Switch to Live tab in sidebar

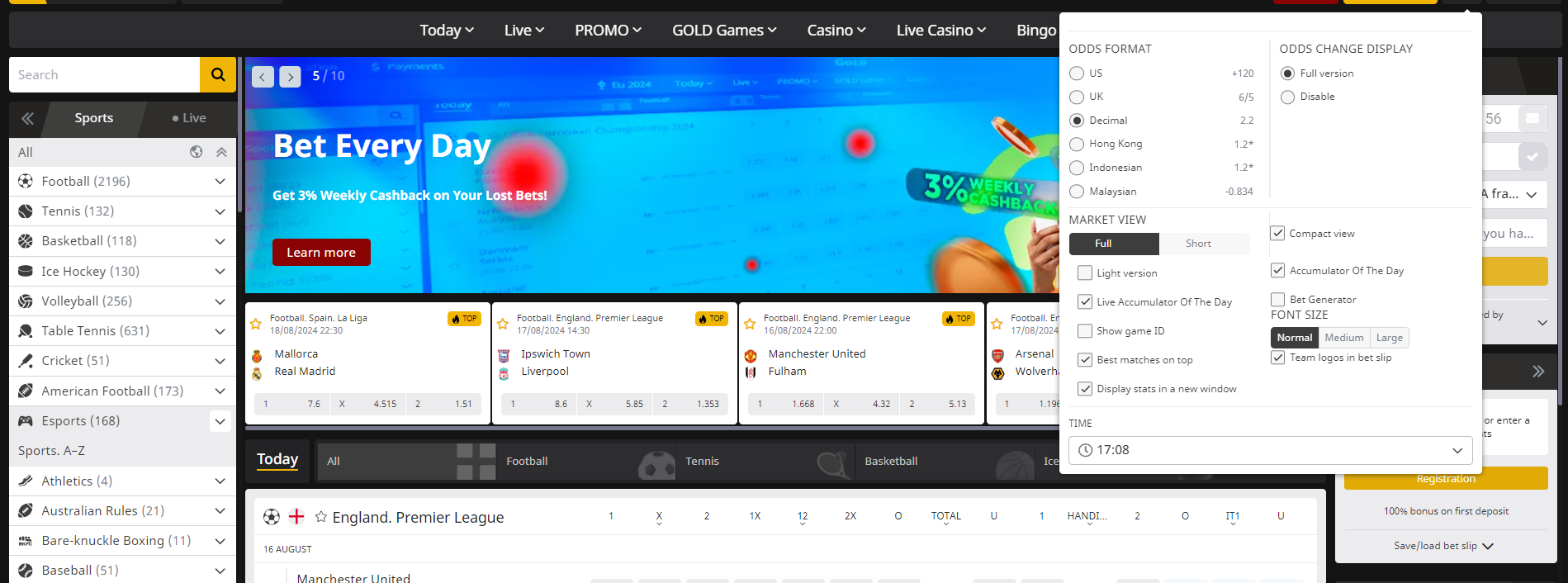[189, 119]
